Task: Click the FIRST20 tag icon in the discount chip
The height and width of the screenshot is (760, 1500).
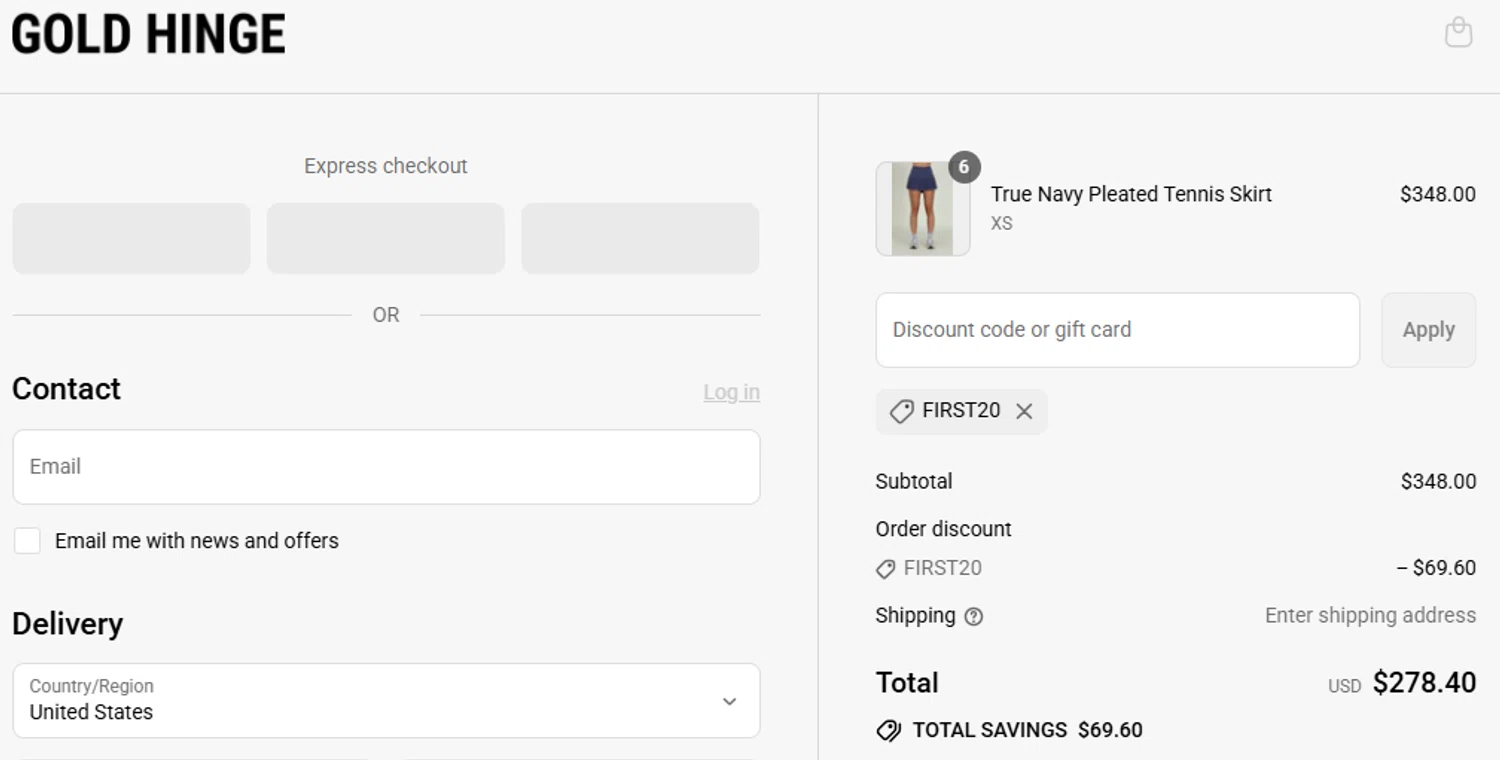Action: pos(901,411)
